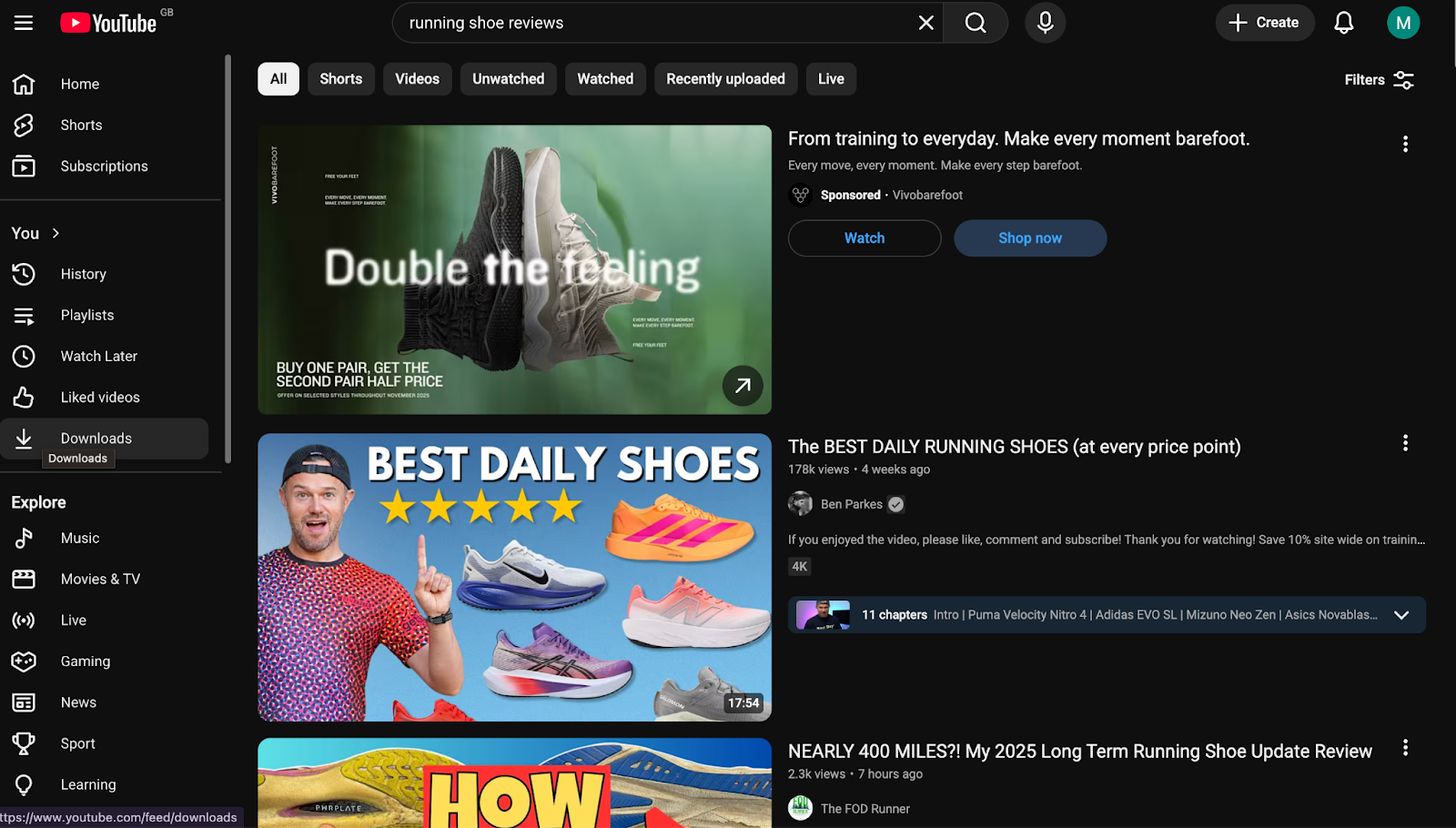
Task: Click the Shop now button
Action: coord(1030,238)
